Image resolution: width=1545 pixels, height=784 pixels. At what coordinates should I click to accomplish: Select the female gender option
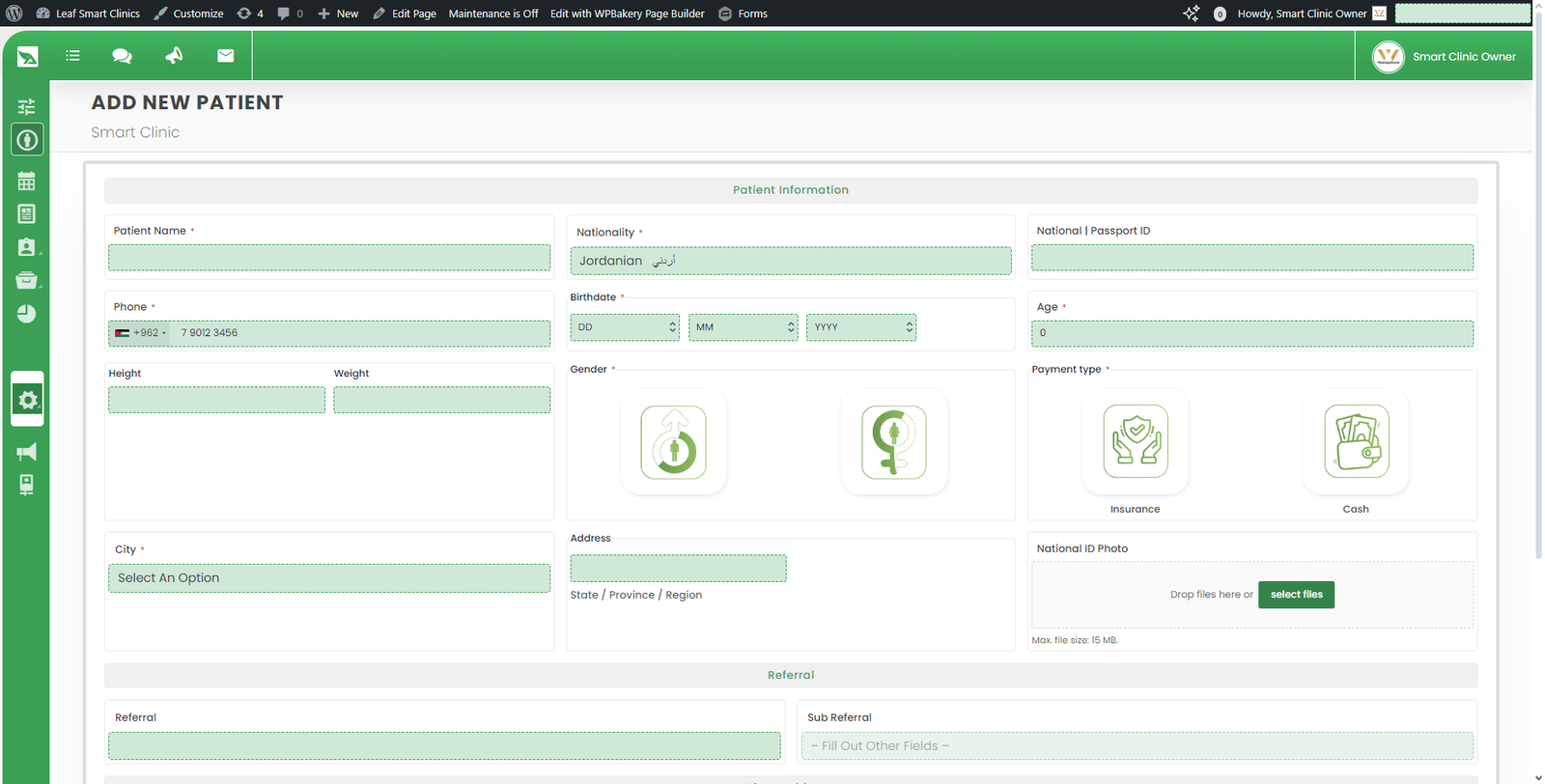pos(893,442)
